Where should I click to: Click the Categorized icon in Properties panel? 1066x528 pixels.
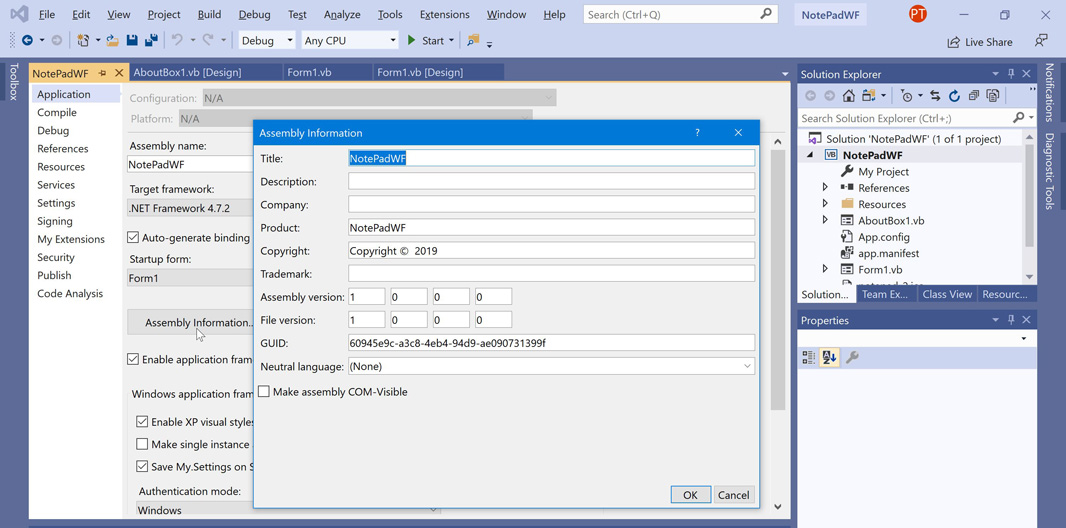click(809, 357)
